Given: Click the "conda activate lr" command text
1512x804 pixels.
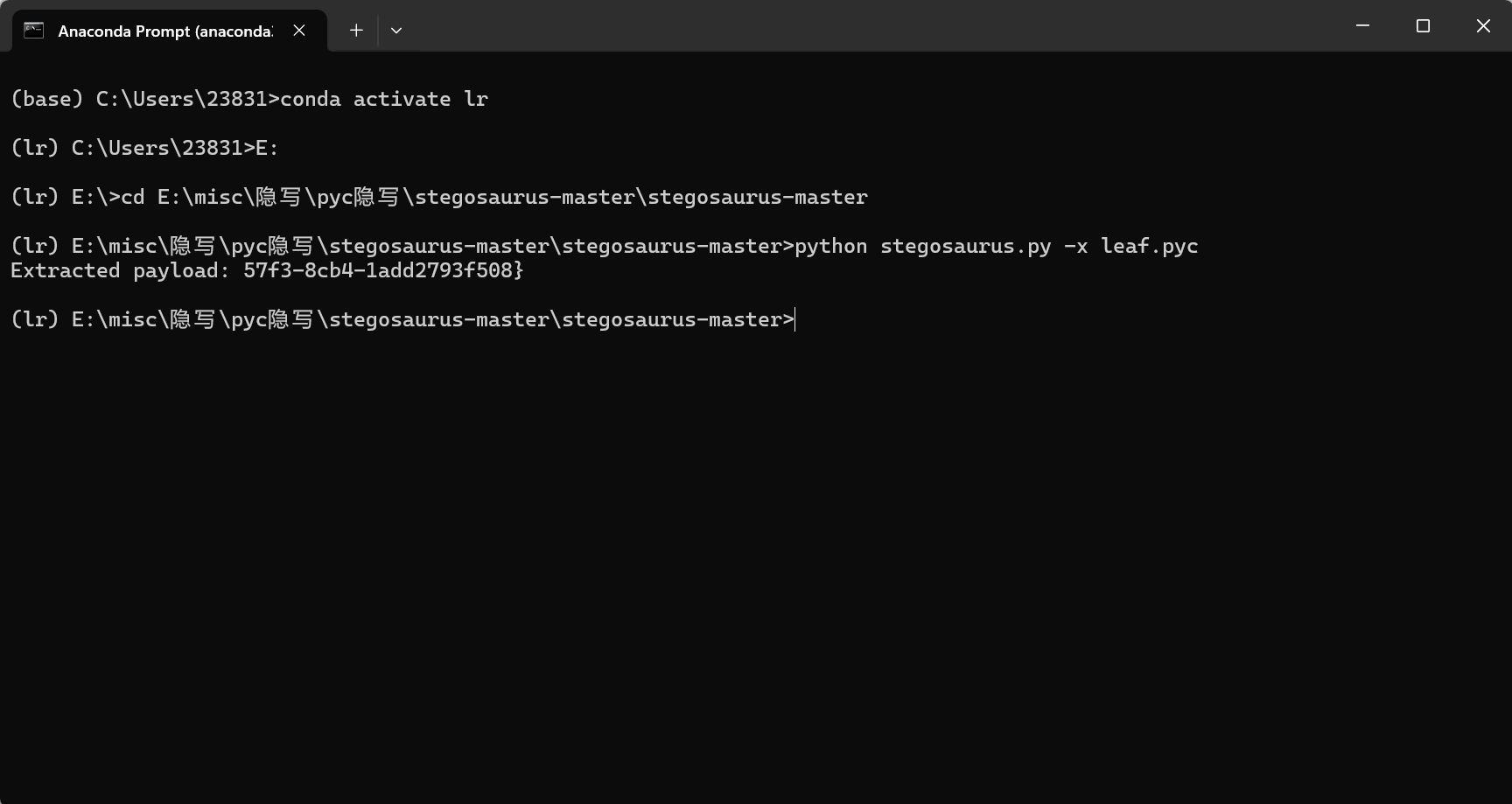Looking at the screenshot, I should pyautogui.click(x=384, y=99).
